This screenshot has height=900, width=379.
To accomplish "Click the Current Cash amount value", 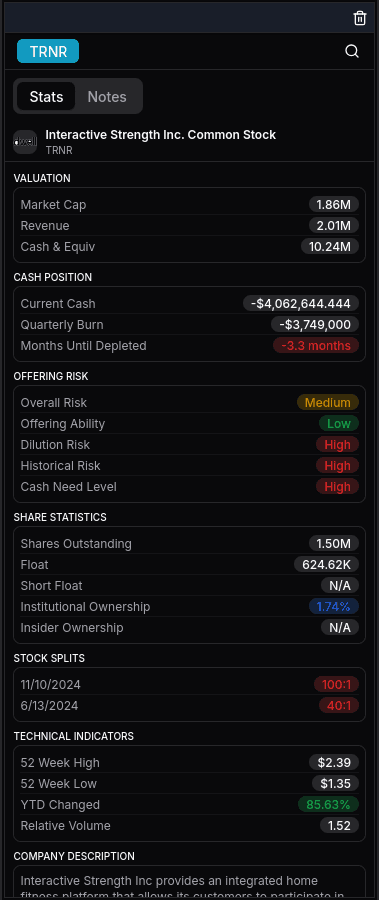I will coord(301,303).
